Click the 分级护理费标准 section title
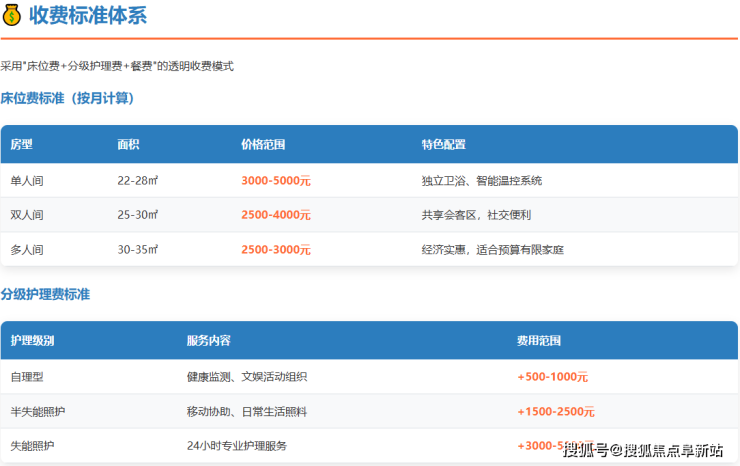The image size is (740, 466). [45, 294]
